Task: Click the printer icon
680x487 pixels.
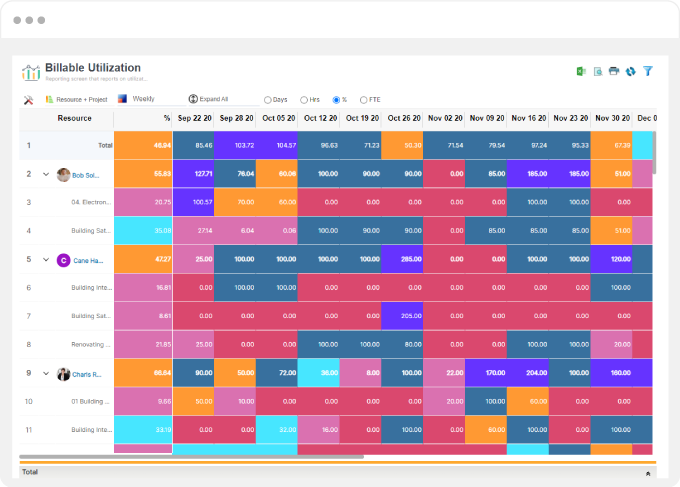Action: [614, 71]
